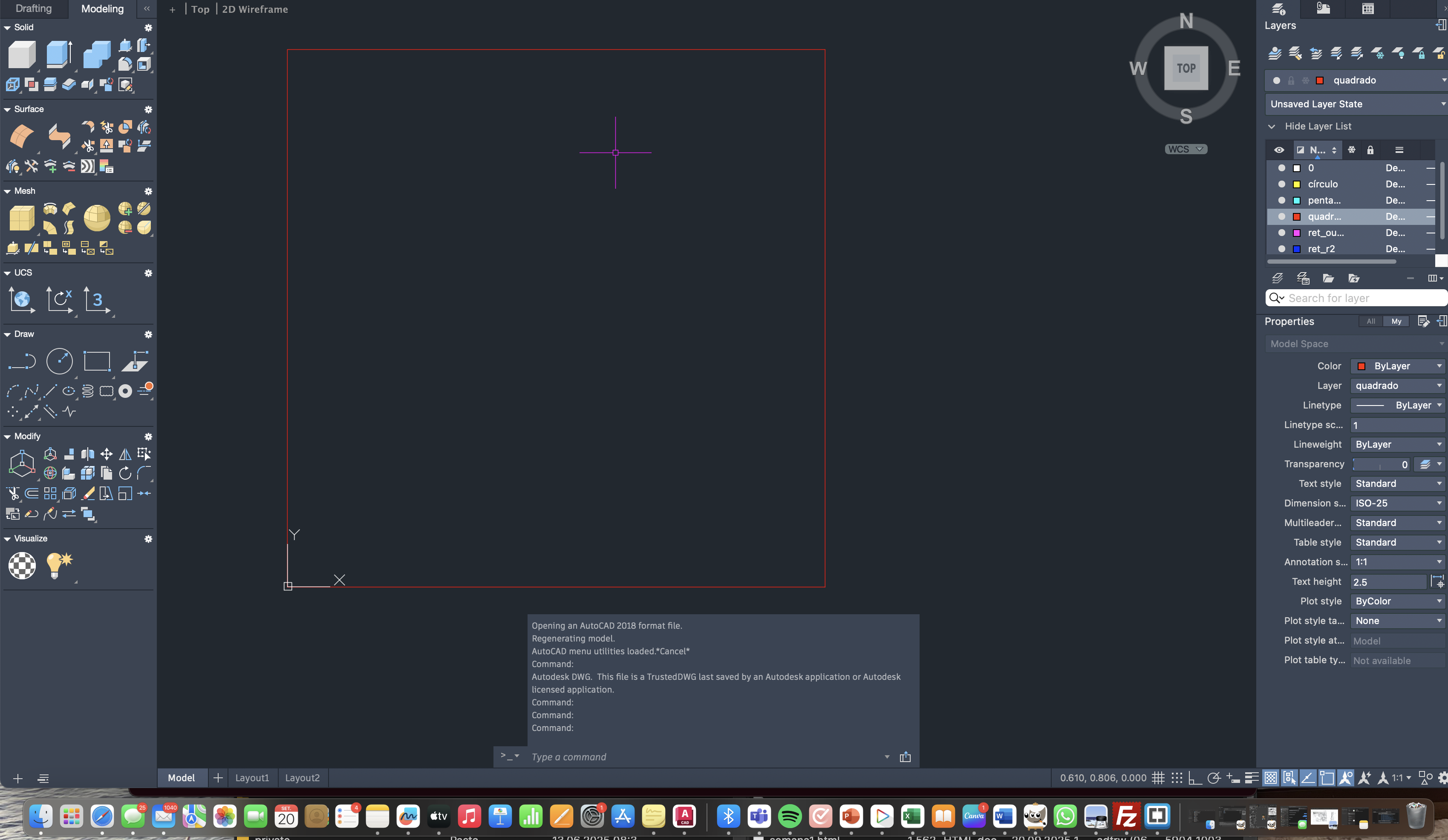
Task: Click the Box solid tool
Action: pyautogui.click(x=22, y=55)
